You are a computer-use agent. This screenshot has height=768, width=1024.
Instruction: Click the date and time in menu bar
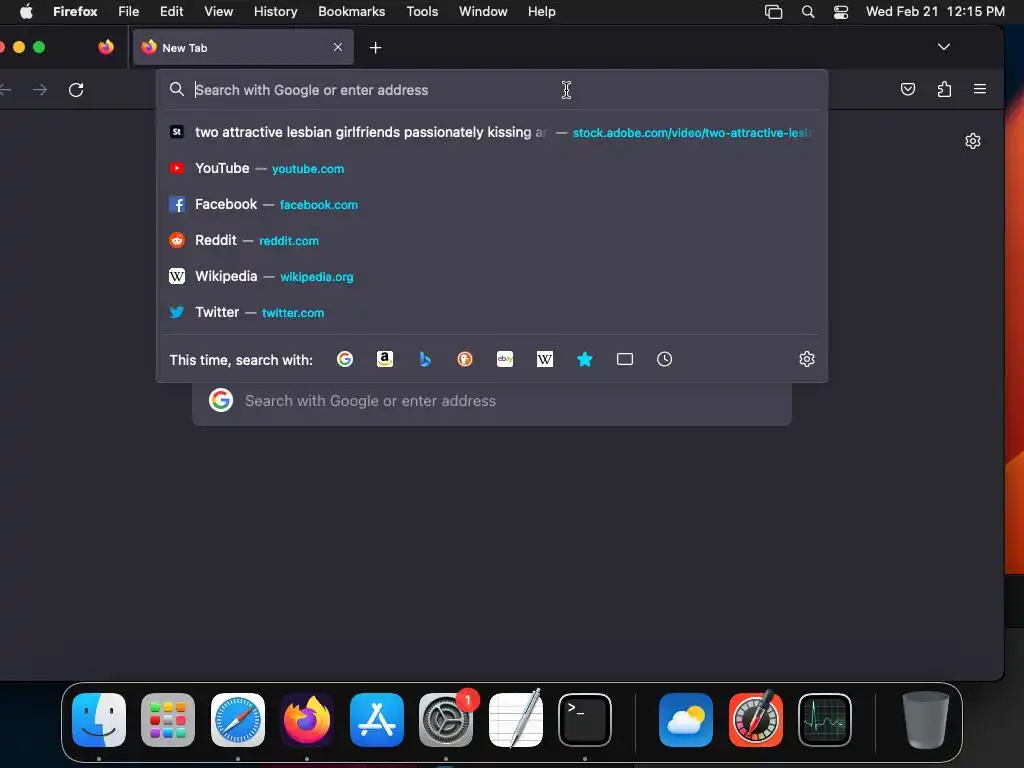(x=935, y=12)
